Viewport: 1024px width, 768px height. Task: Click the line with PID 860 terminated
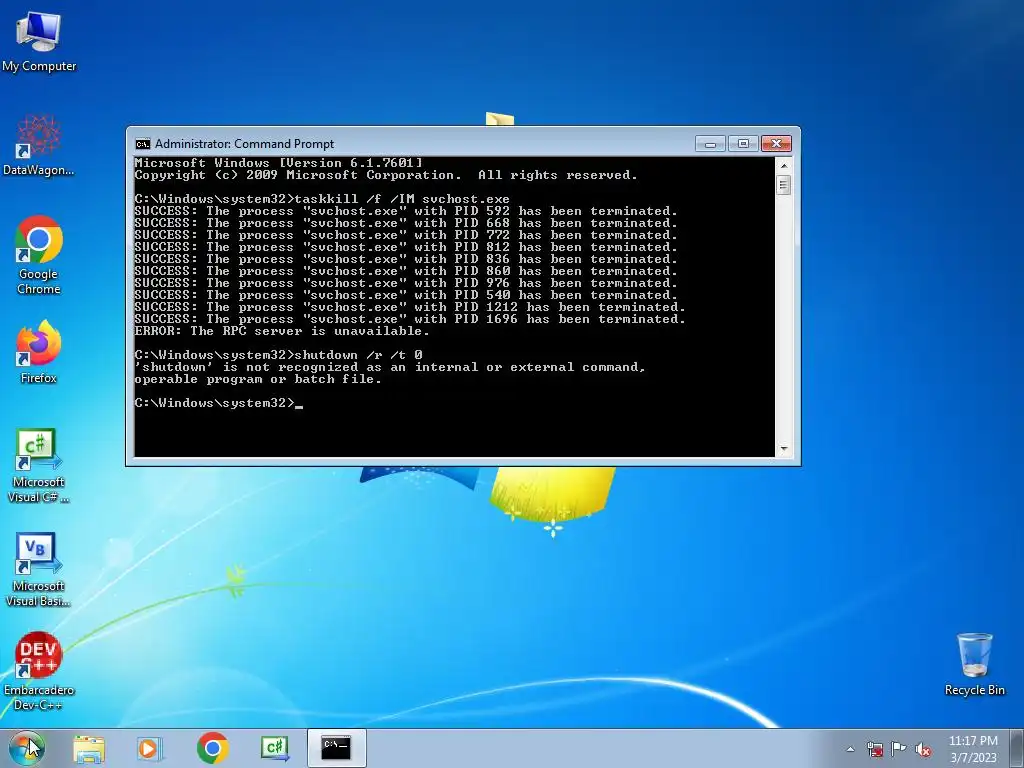click(406, 271)
